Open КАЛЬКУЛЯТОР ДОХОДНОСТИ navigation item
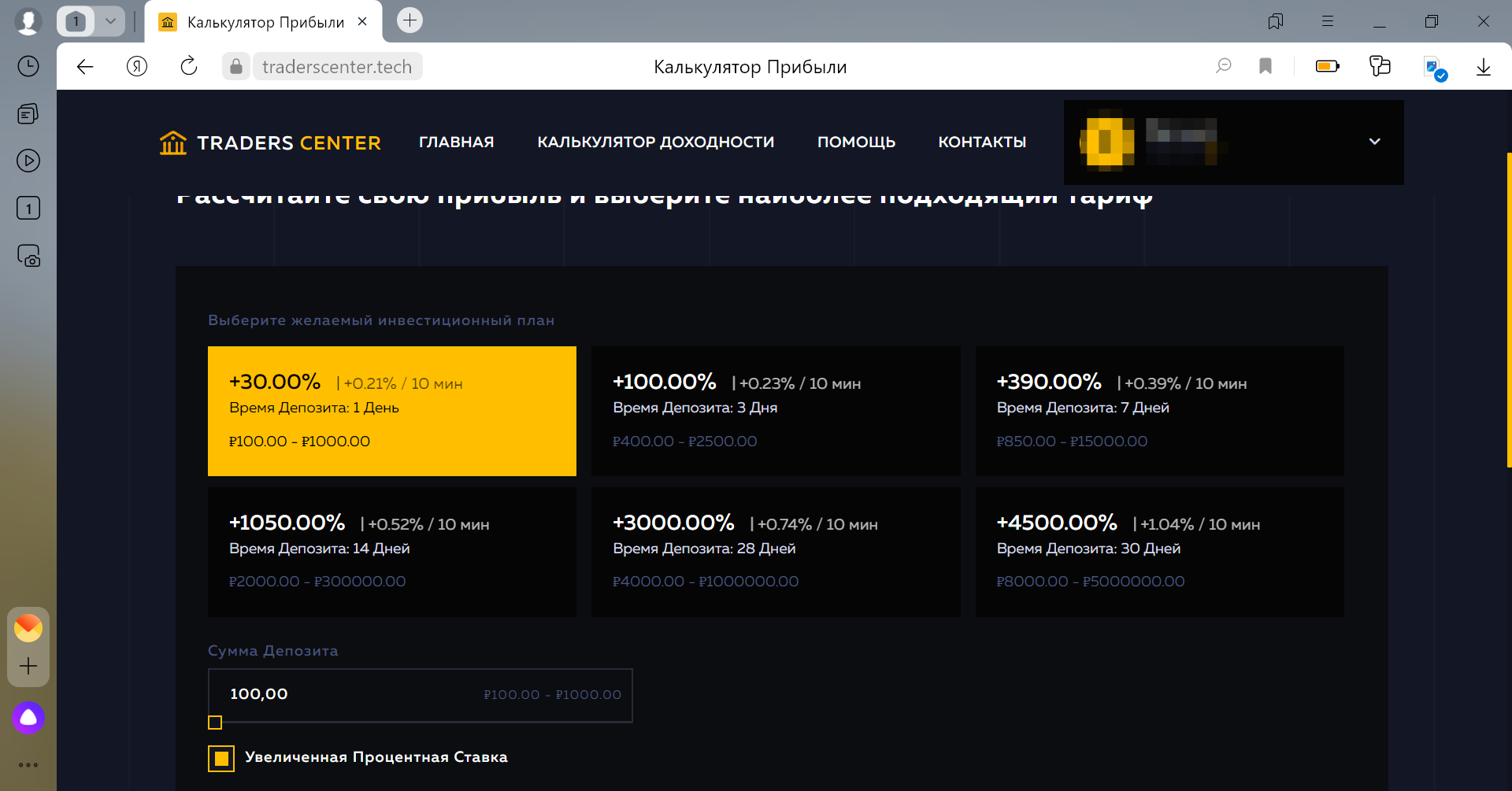This screenshot has height=791, width=1512. 656,142
